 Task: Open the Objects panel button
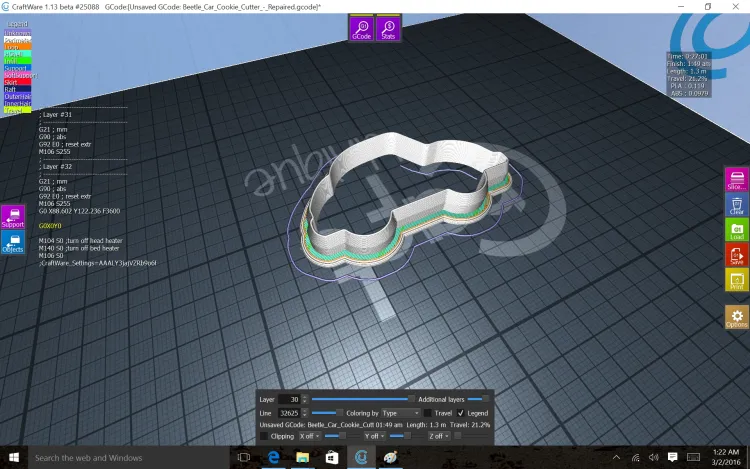click(12, 243)
